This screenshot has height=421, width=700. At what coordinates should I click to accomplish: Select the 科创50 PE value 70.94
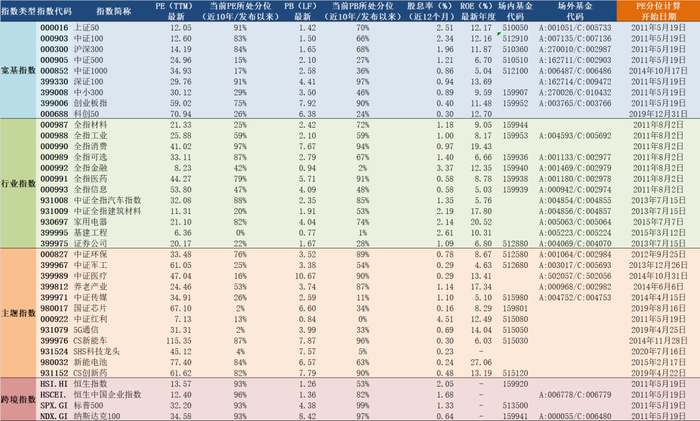tap(181, 114)
